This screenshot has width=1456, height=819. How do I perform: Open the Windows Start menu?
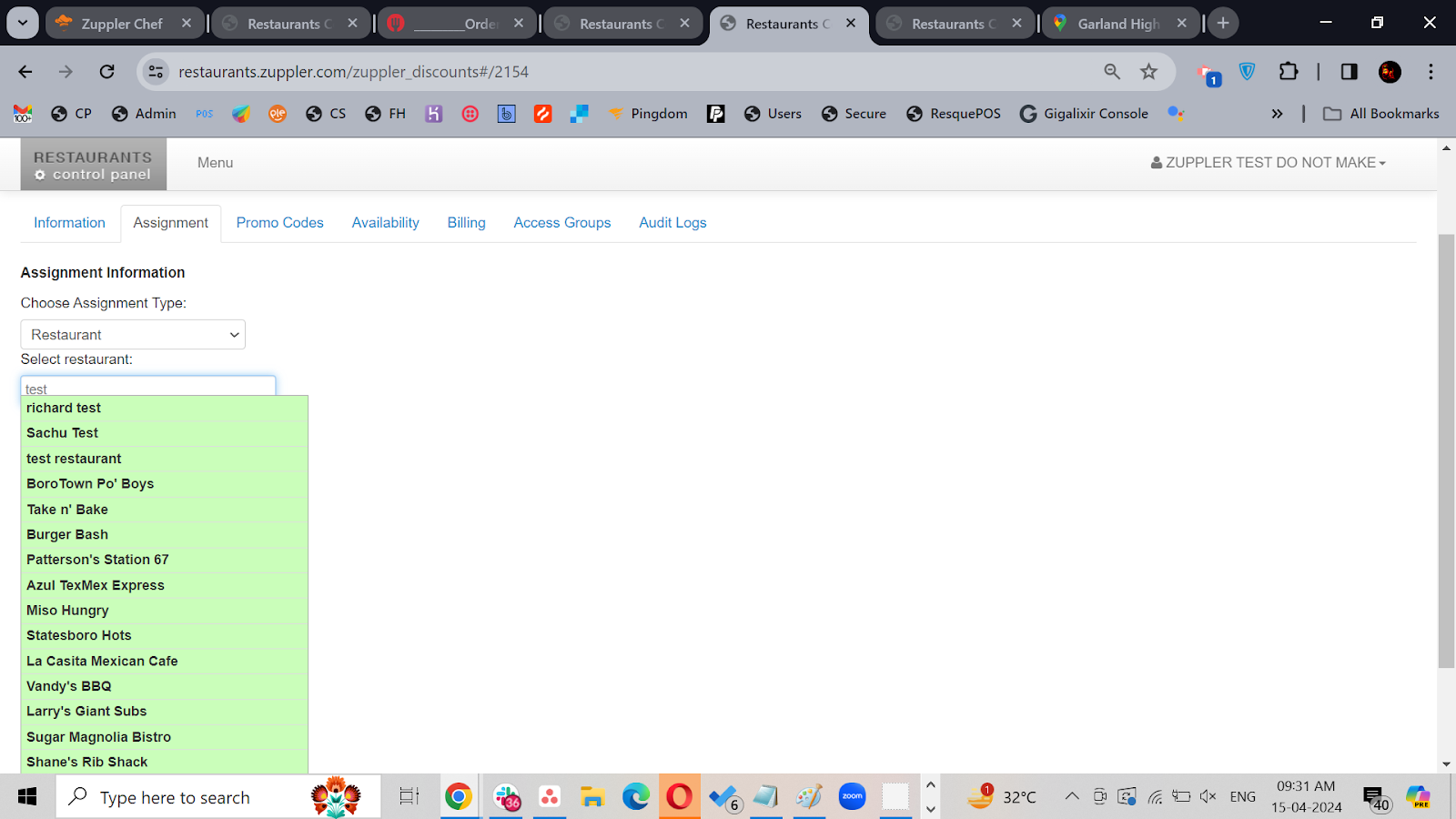coord(27,797)
